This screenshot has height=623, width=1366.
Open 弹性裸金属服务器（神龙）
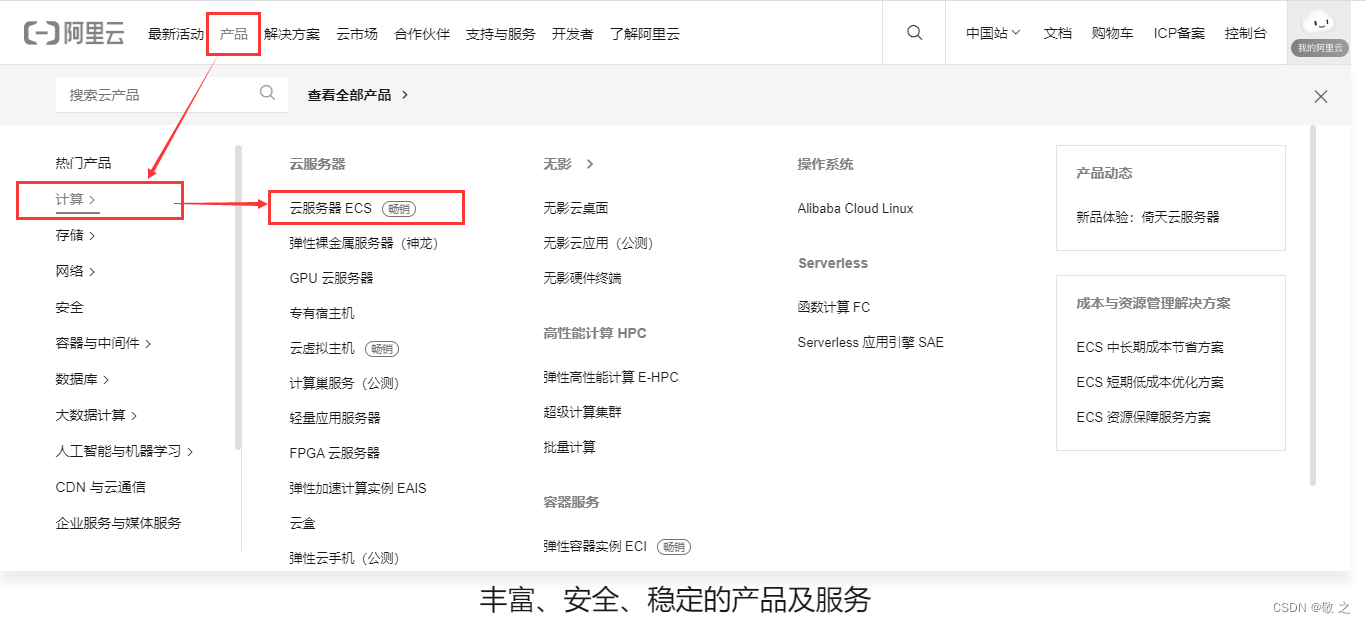click(364, 243)
